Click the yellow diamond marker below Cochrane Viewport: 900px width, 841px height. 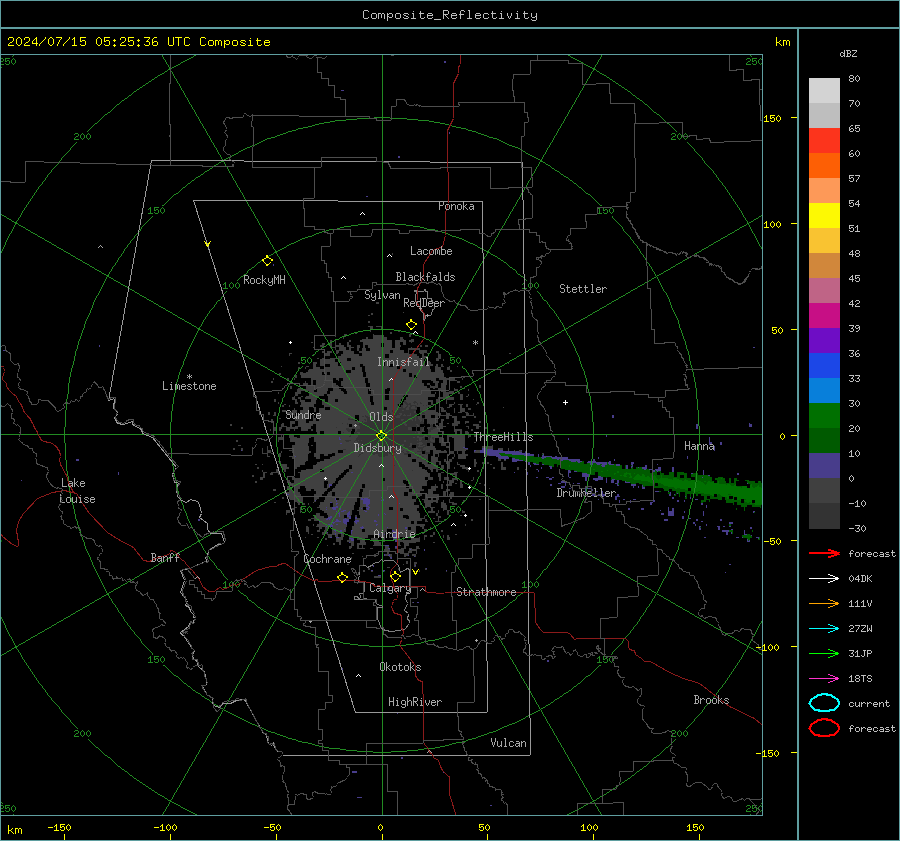[x=342, y=578]
